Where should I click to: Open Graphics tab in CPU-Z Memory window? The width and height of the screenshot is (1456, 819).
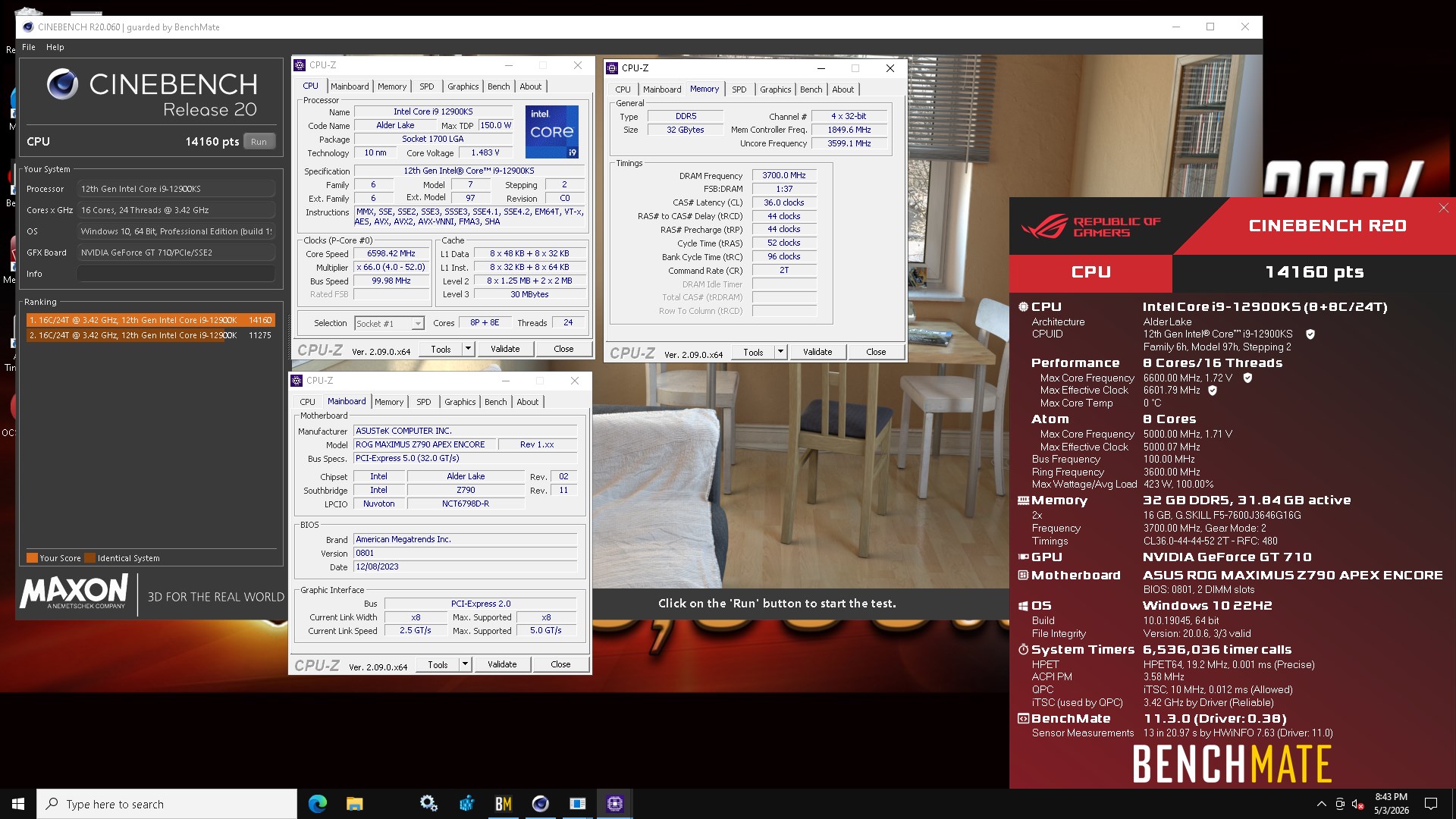(775, 89)
